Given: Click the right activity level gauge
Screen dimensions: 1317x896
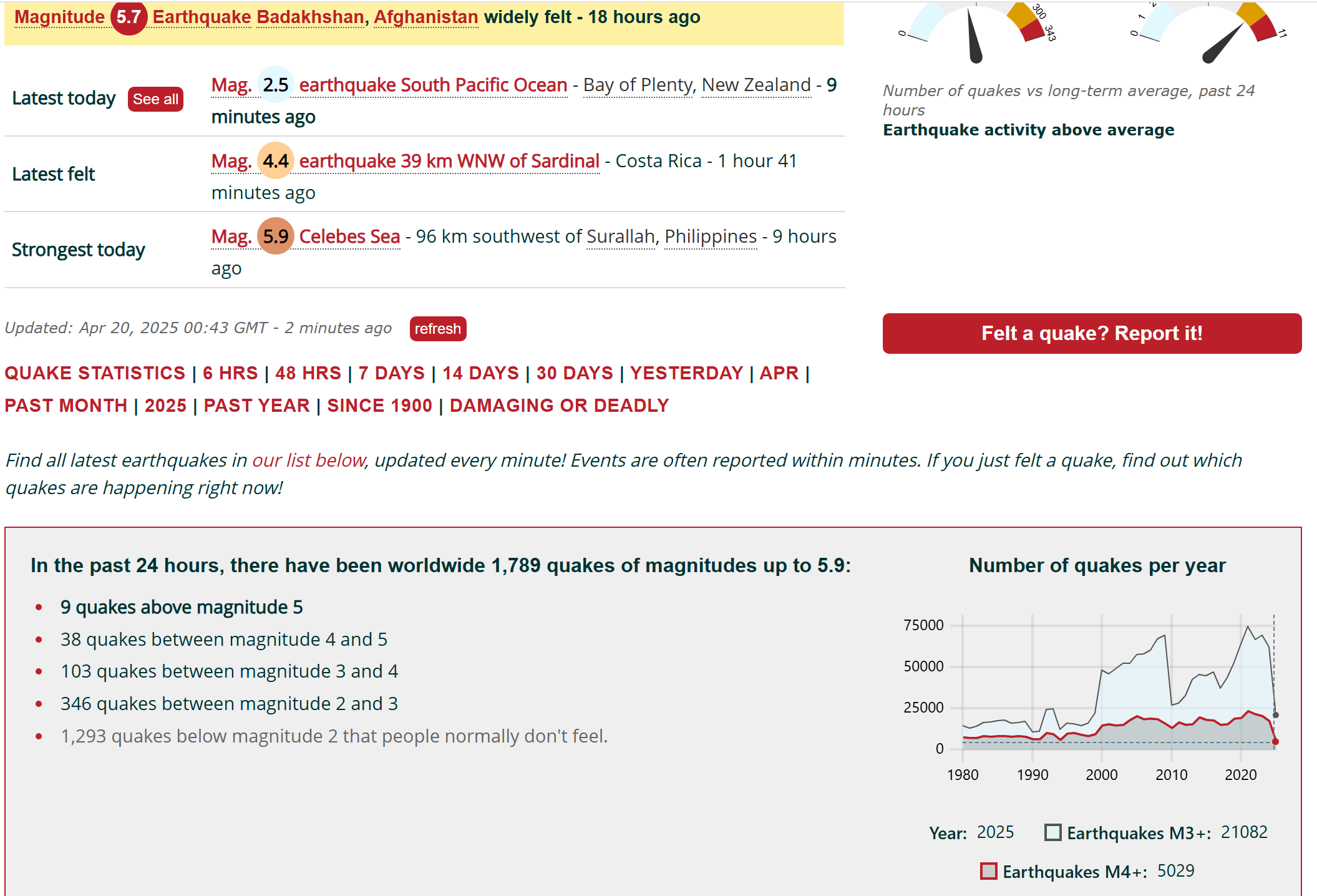Looking at the screenshot, I should pyautogui.click(x=1208, y=34).
